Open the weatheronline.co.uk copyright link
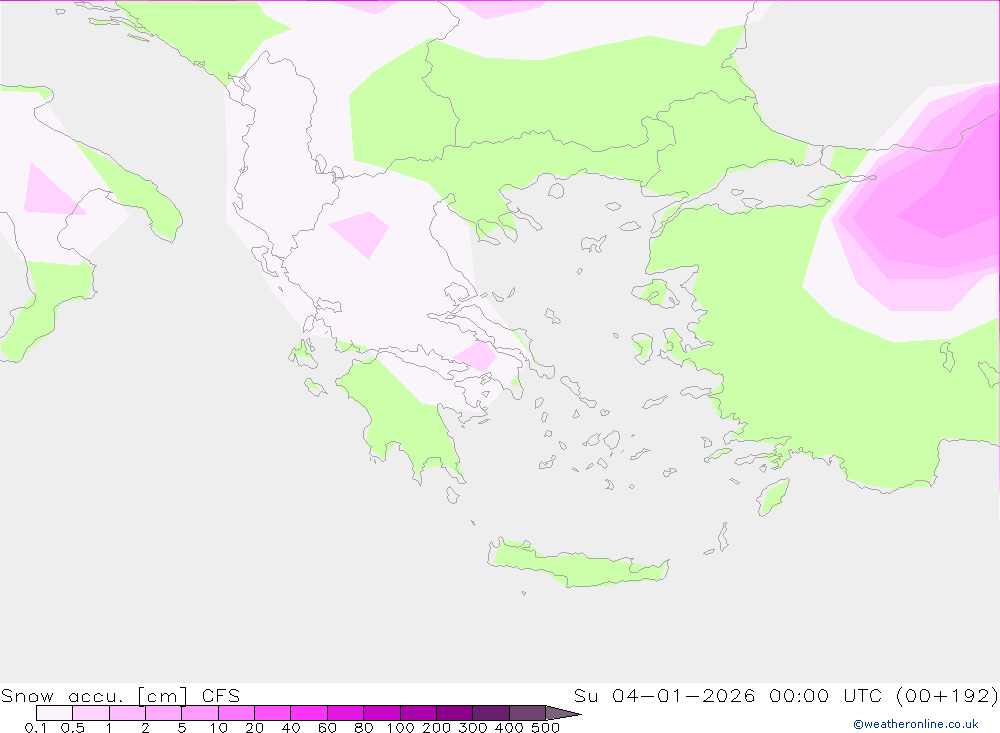The width and height of the screenshot is (1000, 733). pyautogui.click(x=916, y=724)
